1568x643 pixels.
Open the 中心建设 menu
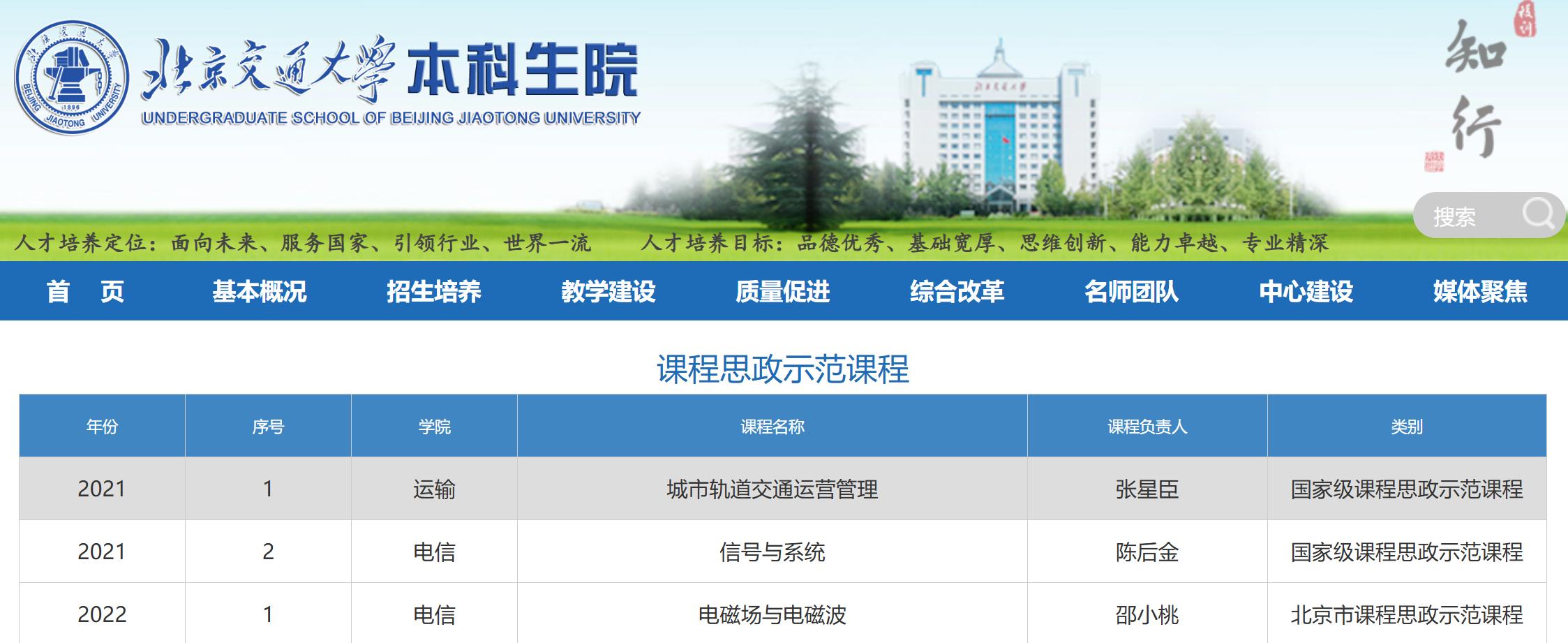[x=1306, y=291]
